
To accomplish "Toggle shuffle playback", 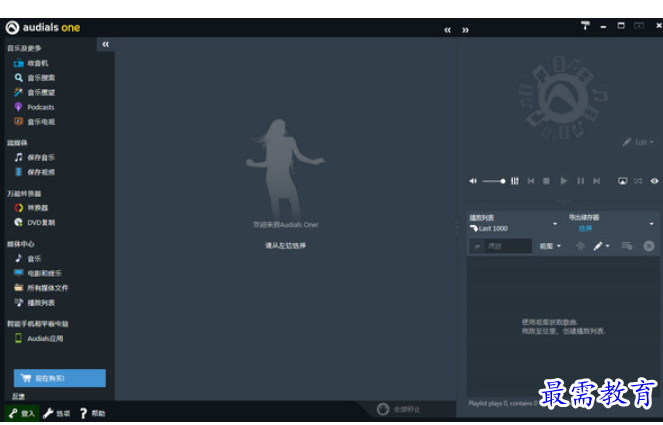I will tap(638, 181).
